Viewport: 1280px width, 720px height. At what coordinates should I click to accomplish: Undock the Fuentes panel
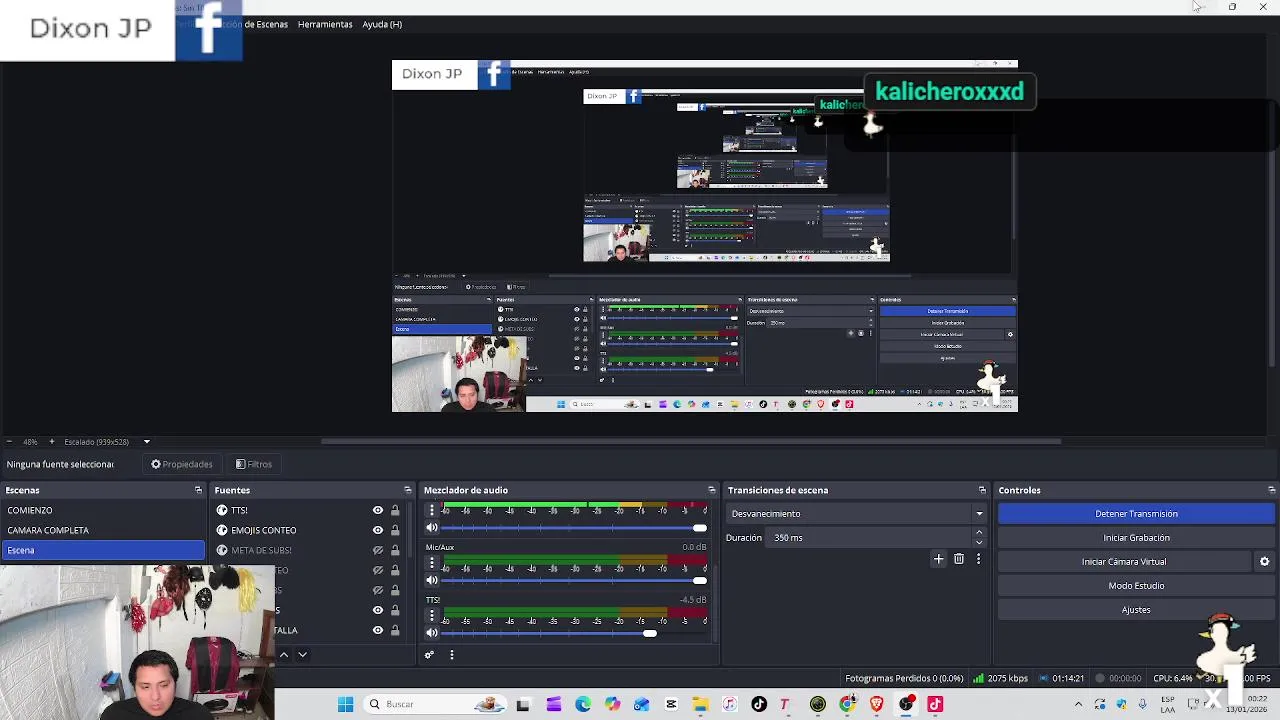click(x=407, y=490)
